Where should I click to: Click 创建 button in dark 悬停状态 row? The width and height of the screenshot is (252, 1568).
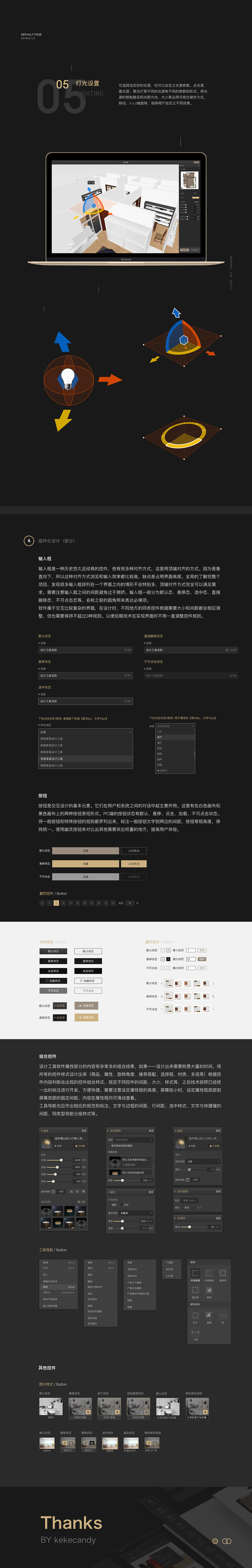pos(86,864)
